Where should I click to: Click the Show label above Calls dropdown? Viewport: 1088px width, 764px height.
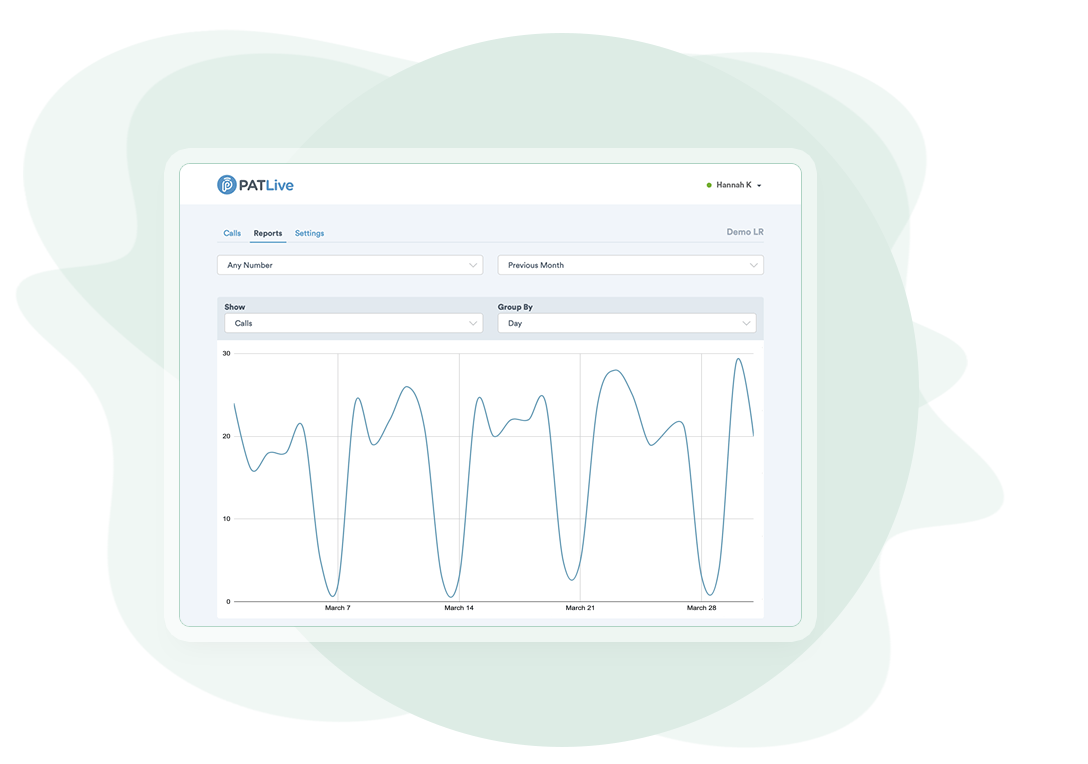235,307
